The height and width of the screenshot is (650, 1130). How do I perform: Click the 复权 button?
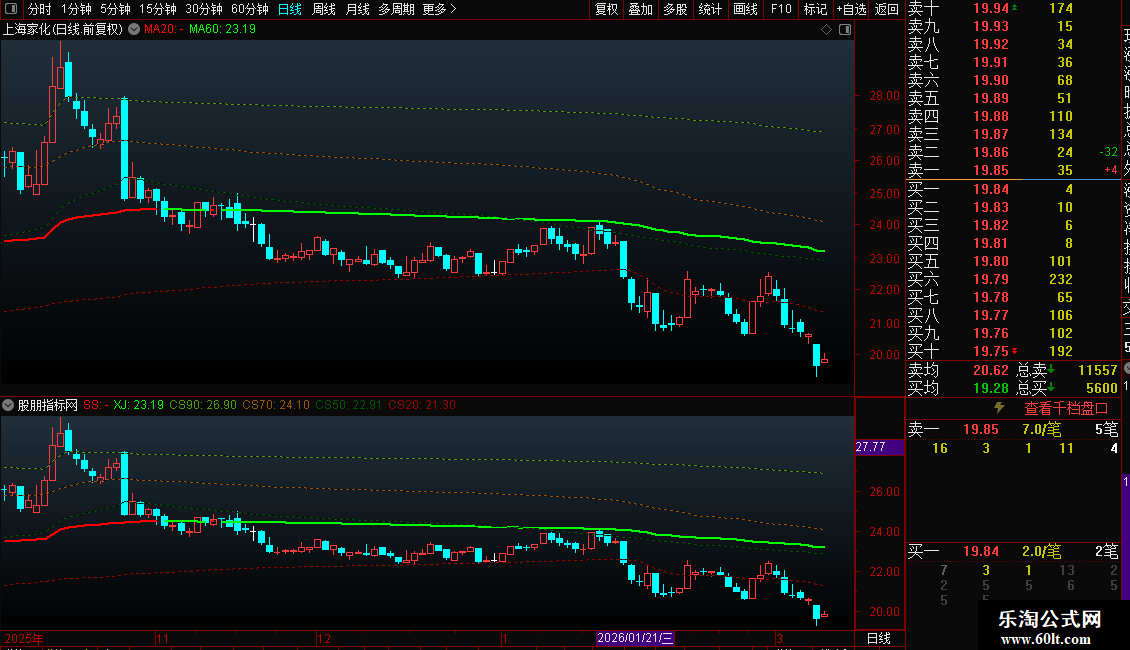[606, 10]
